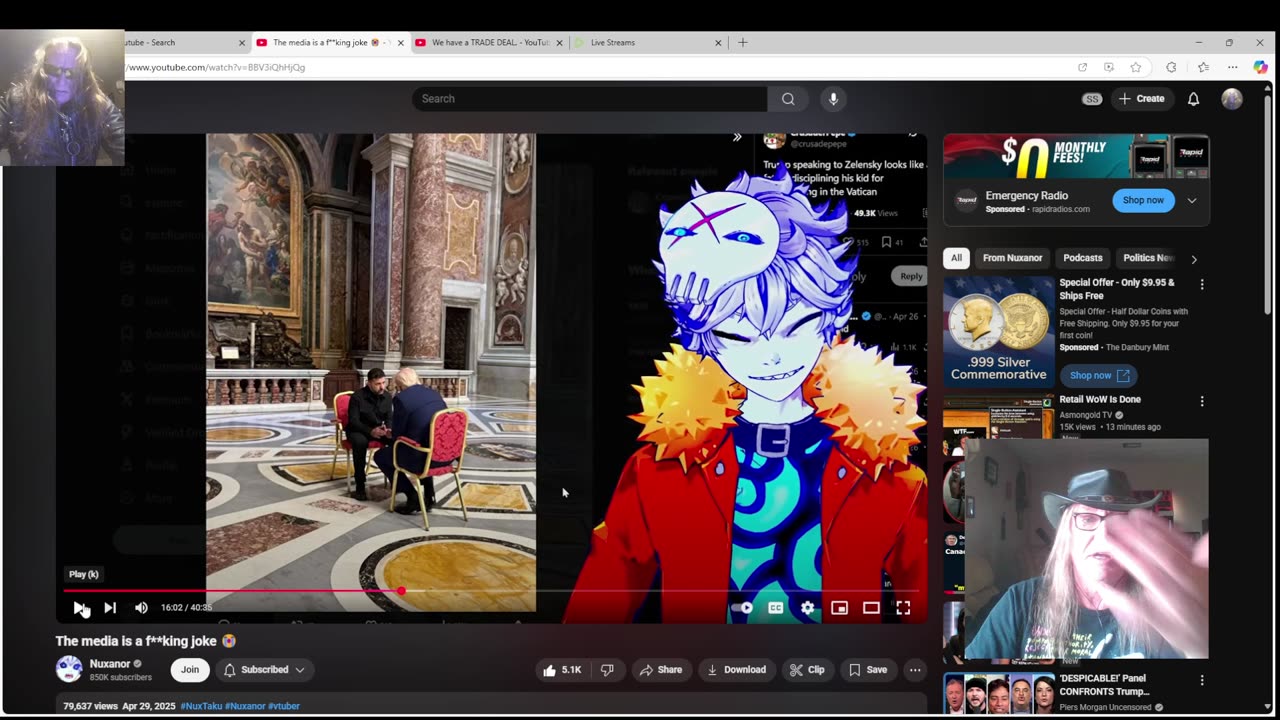Open browser settings and more ellipsis
This screenshot has height=720, width=1280.
pos(1233,67)
